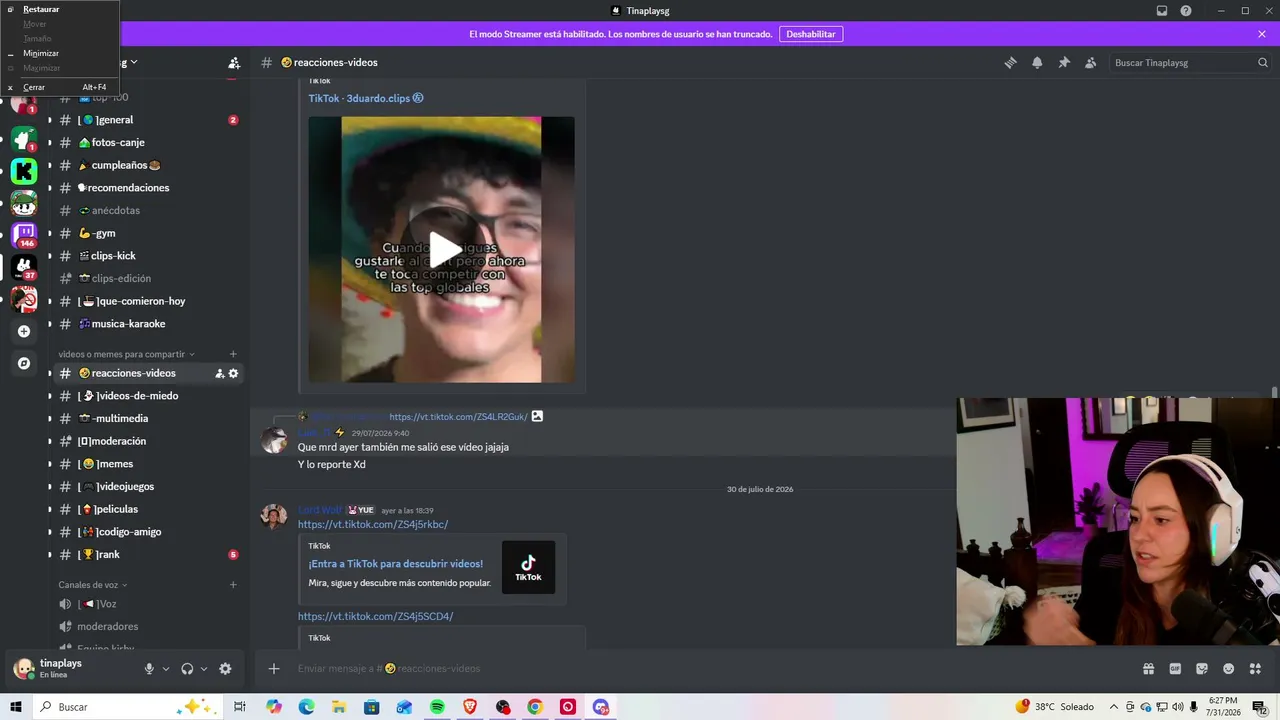1280x720 pixels.
Task: Open the sticker picker icon
Action: (x=1202, y=669)
